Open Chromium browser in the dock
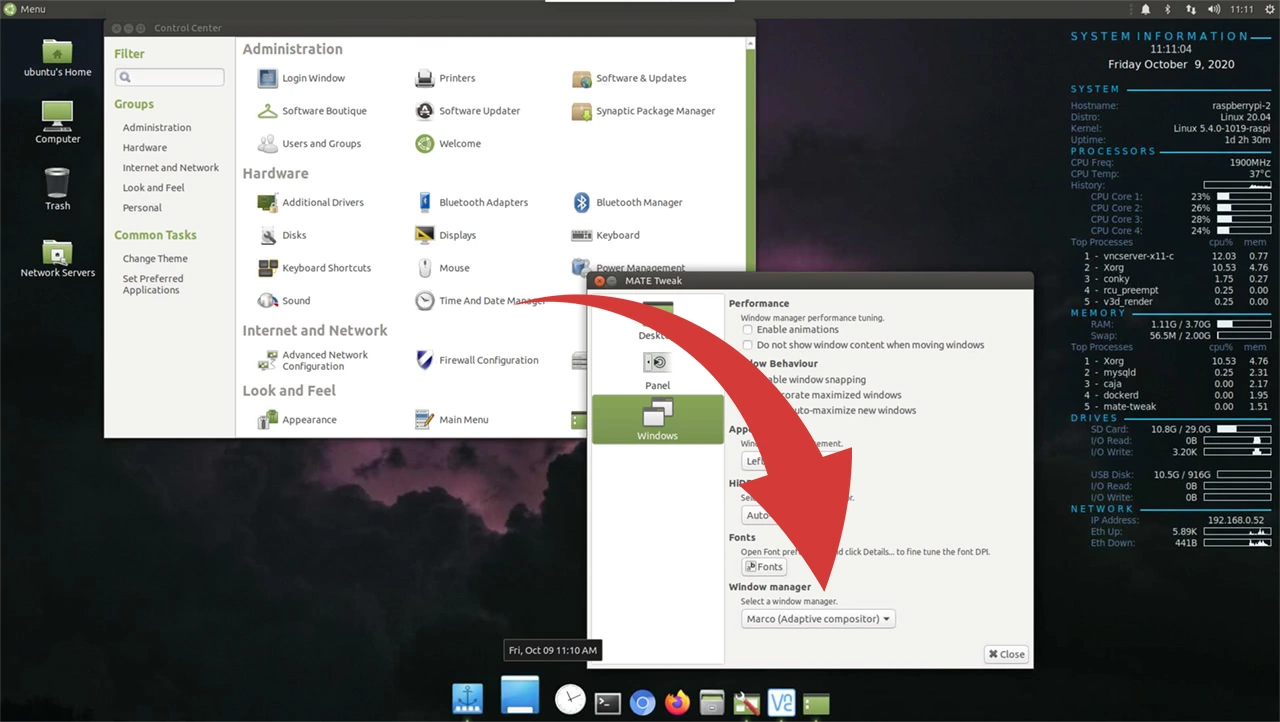1280x722 pixels. (642, 703)
